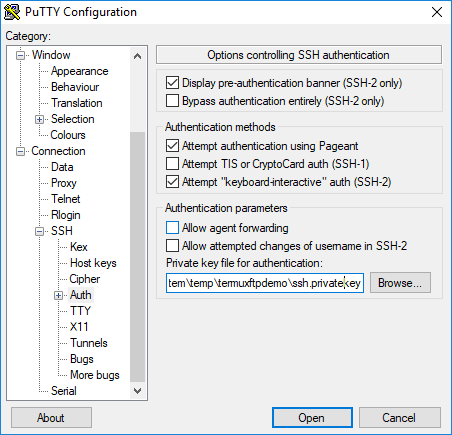
Task: Check Attempt TIS or CryptoCard auth
Action: pos(172,164)
